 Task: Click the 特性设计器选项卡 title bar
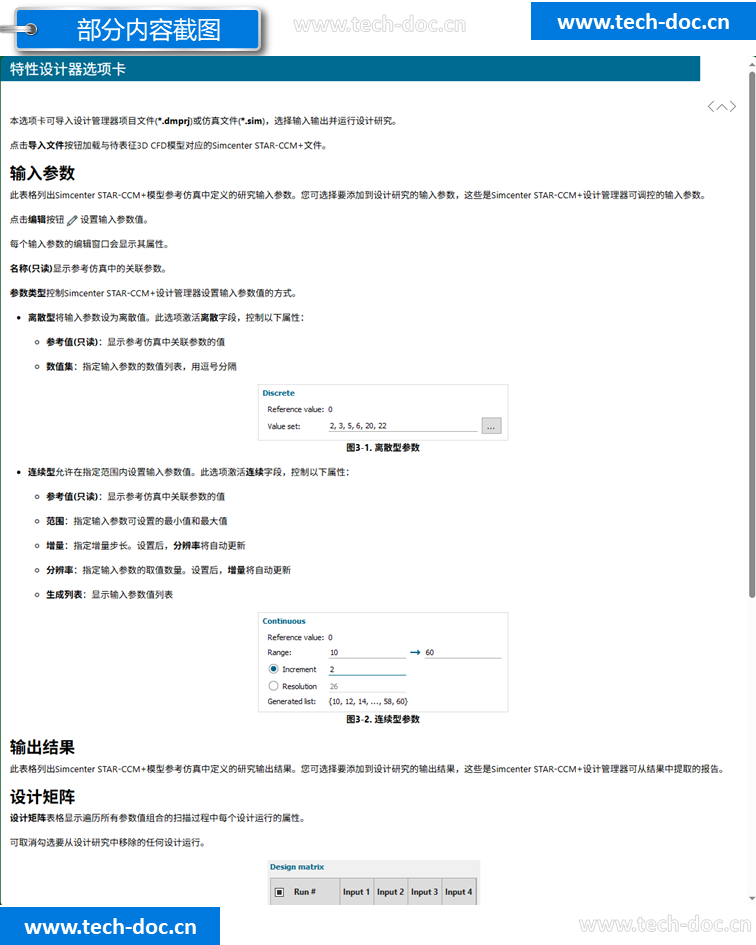[x=350, y=69]
